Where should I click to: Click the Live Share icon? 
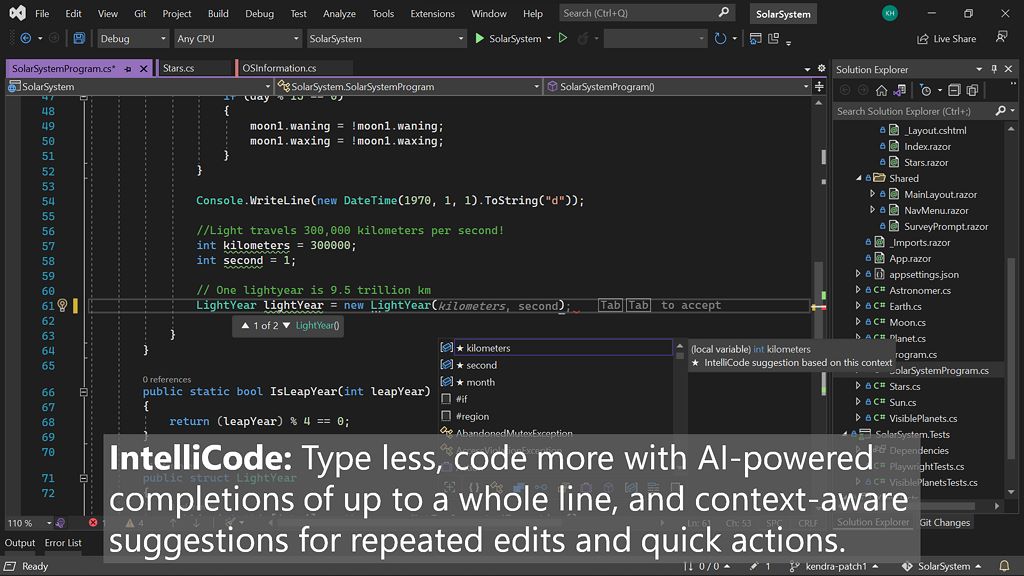pos(923,39)
